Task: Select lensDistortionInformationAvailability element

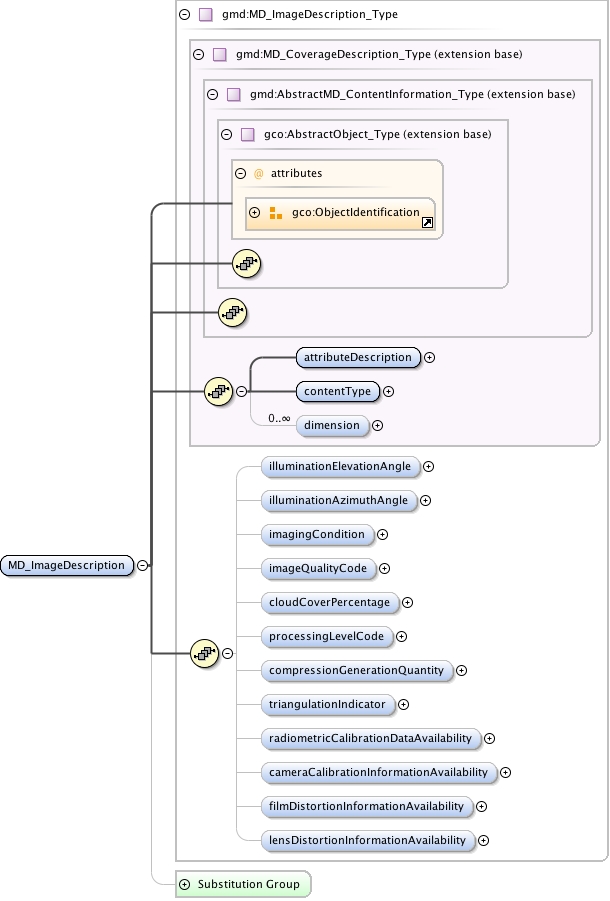Action: 368,840
